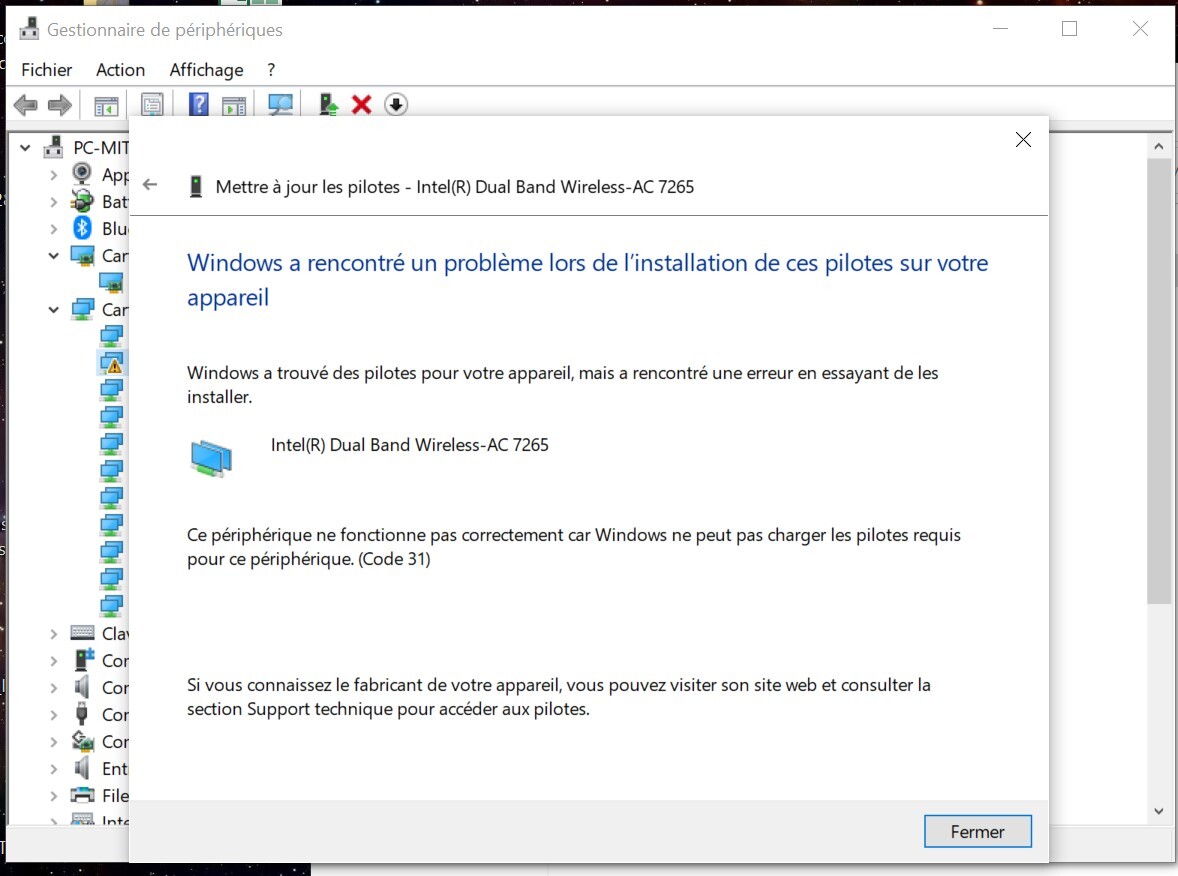This screenshot has height=876, width=1178.
Task: Expand the File category chevron
Action: [x=53, y=796]
